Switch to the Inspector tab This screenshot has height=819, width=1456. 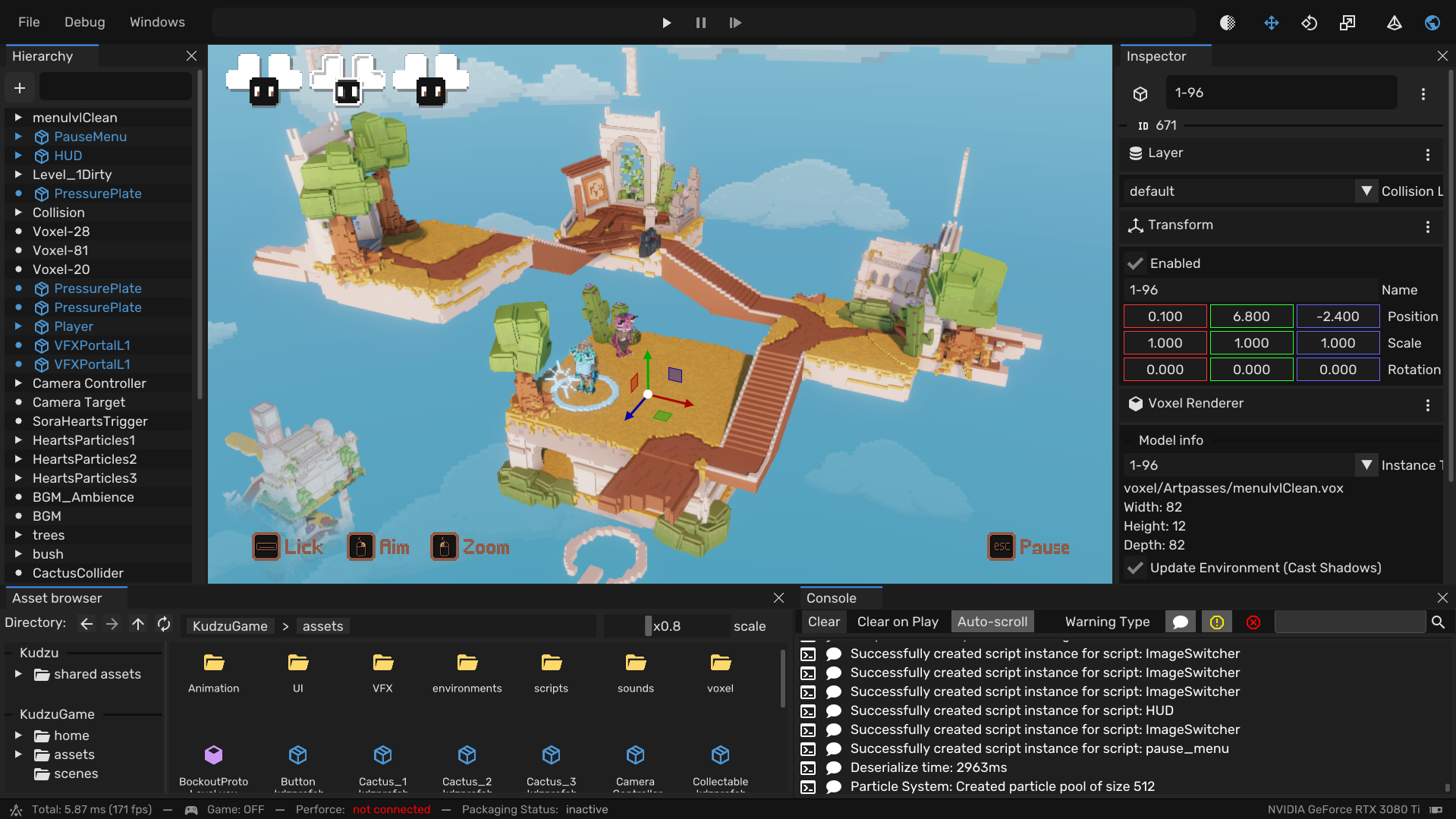point(1155,55)
